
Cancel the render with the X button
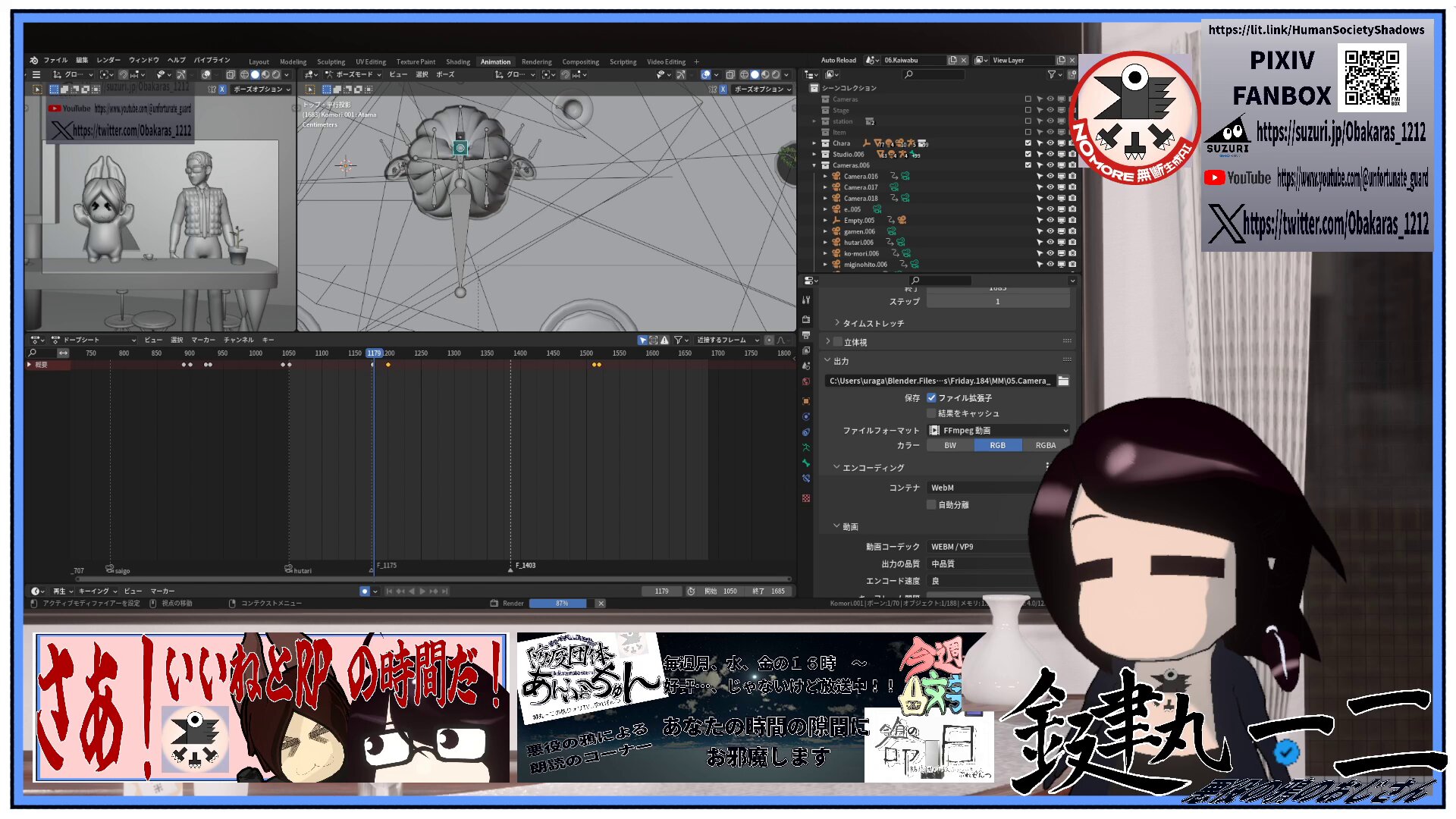(601, 604)
